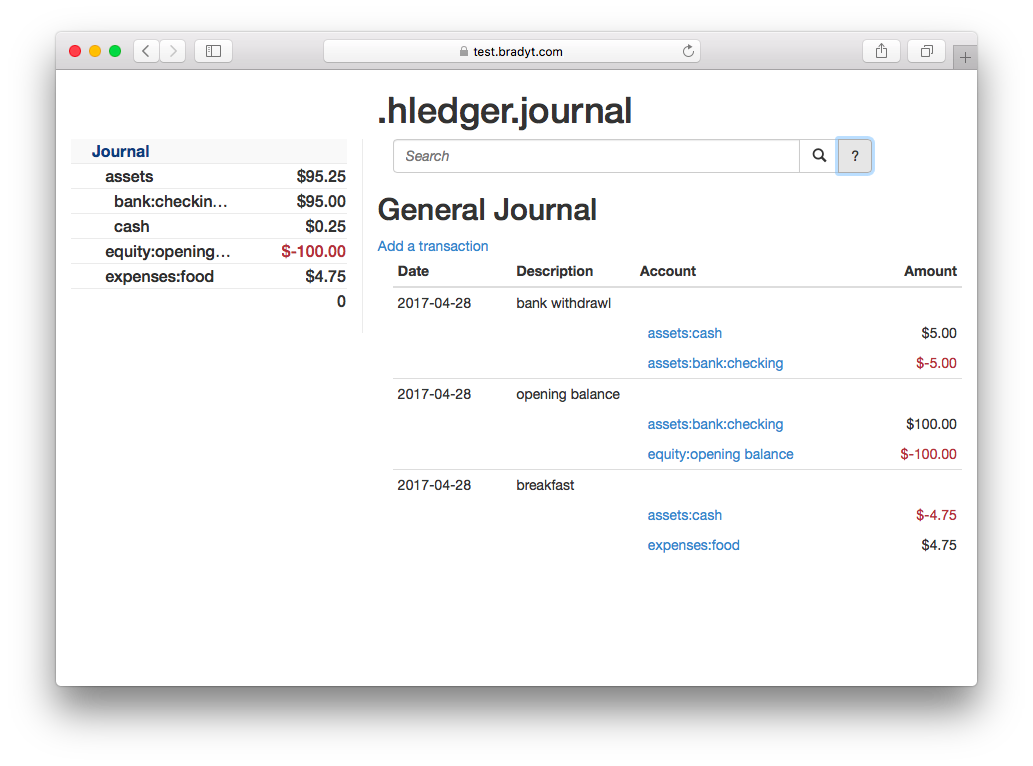Image resolution: width=1033 pixels, height=766 pixels.
Task: Open assets:bank:checking link under bank withdrawl
Action: [x=715, y=363]
